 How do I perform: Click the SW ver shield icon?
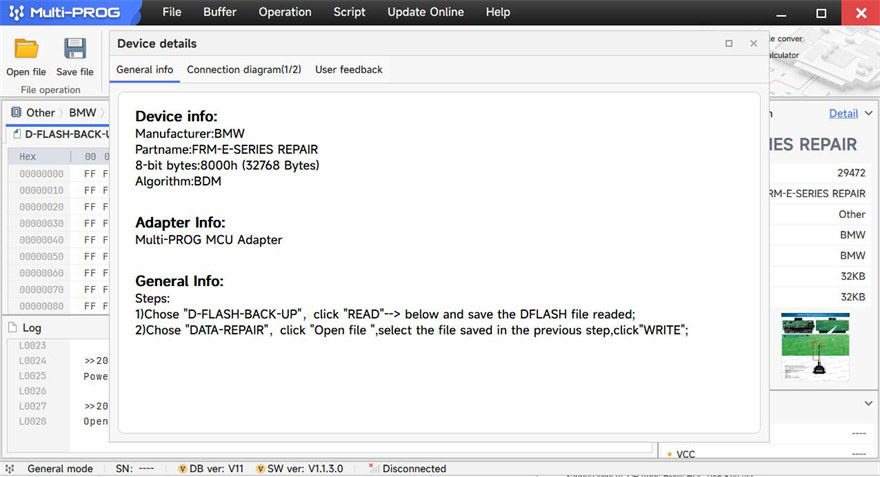tap(260, 469)
